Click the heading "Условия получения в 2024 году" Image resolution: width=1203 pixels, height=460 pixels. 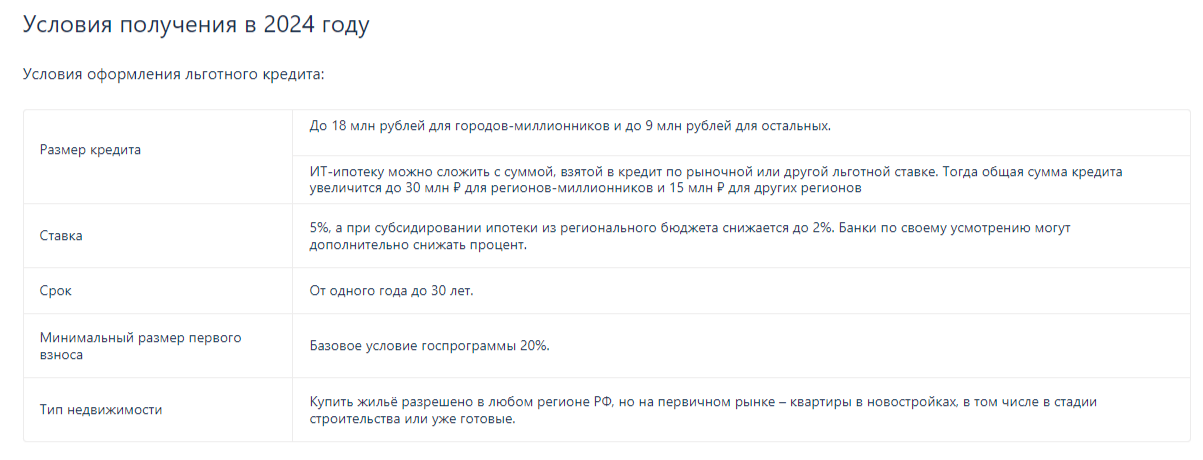click(x=196, y=25)
